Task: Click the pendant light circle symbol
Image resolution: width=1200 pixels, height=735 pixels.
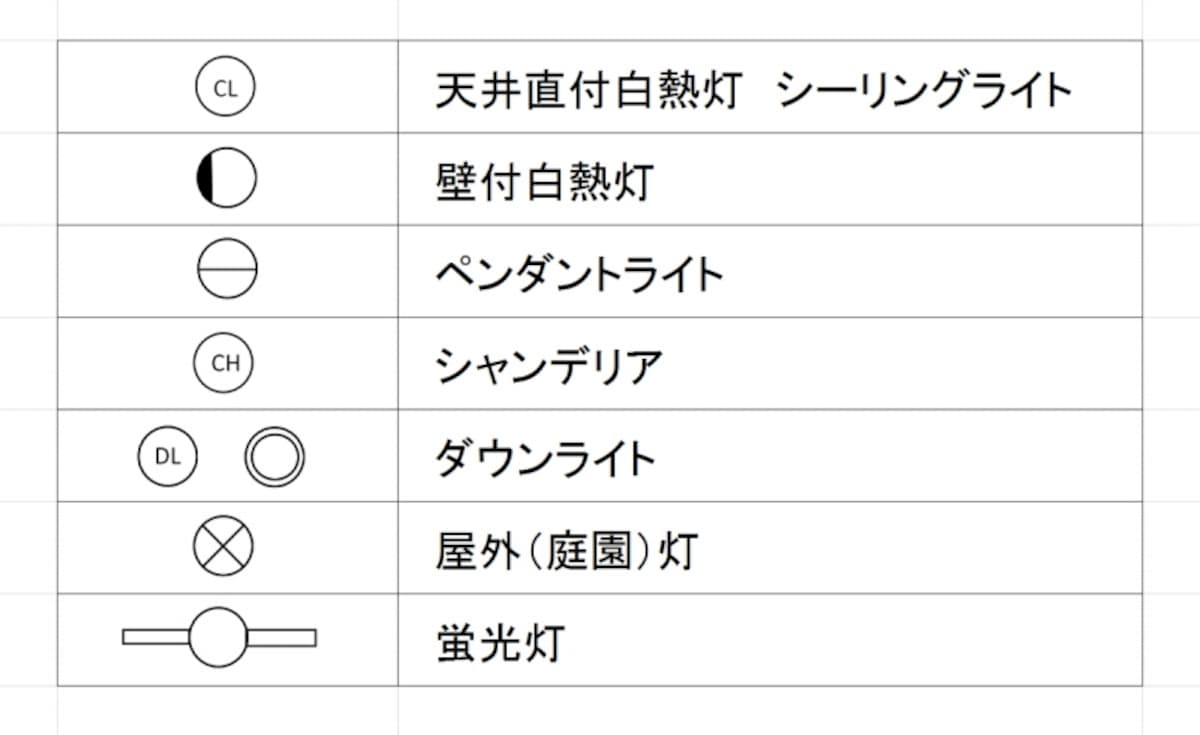Action: point(227,270)
